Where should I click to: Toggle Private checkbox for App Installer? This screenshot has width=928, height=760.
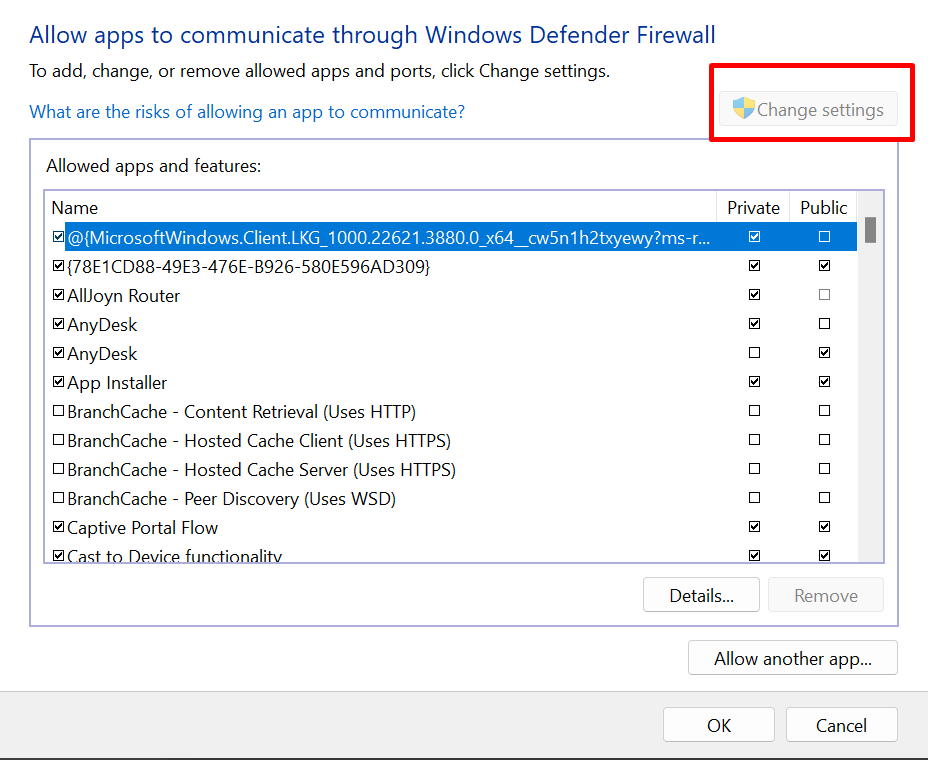point(754,382)
